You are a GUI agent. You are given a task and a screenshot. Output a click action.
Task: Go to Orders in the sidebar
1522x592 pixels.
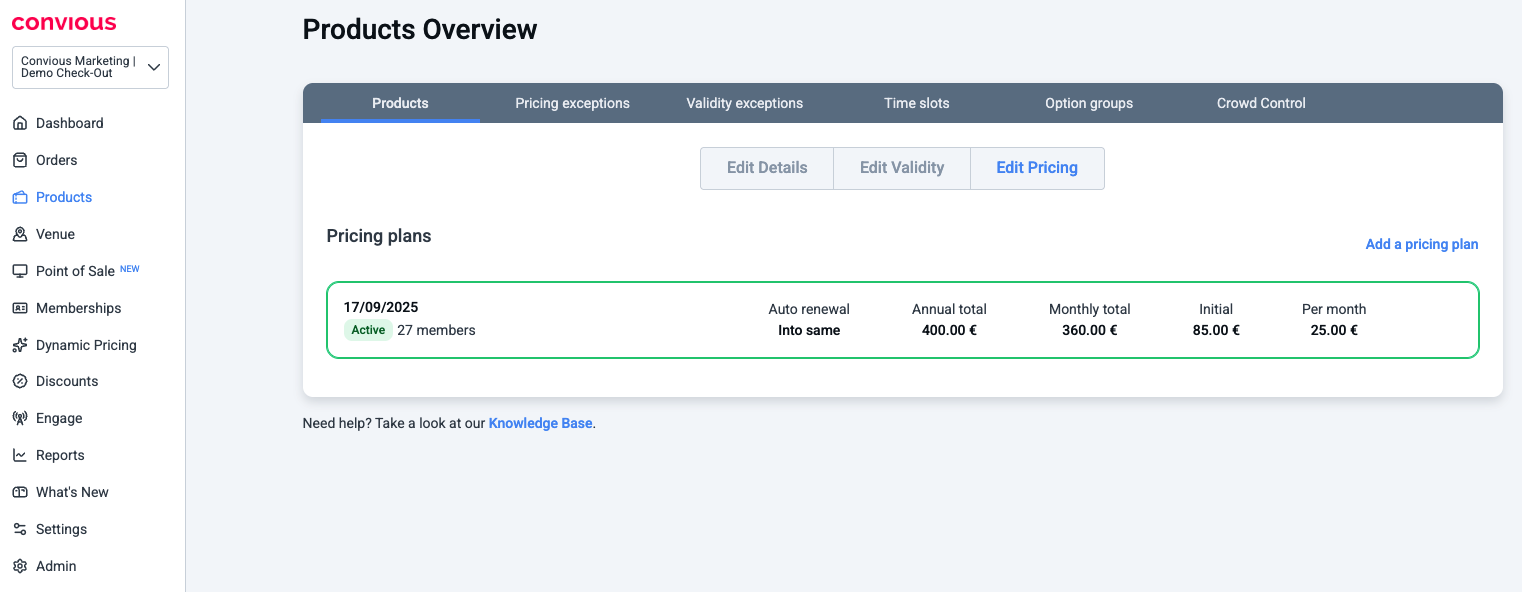click(57, 160)
